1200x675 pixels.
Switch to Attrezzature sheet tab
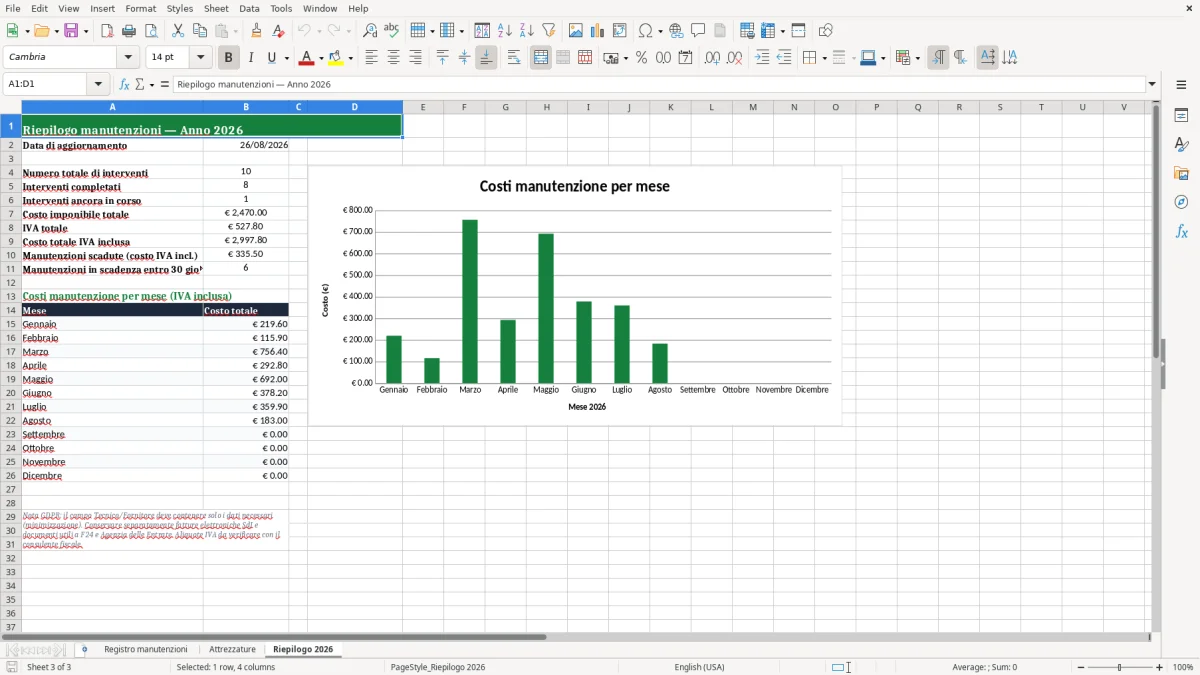coord(232,649)
